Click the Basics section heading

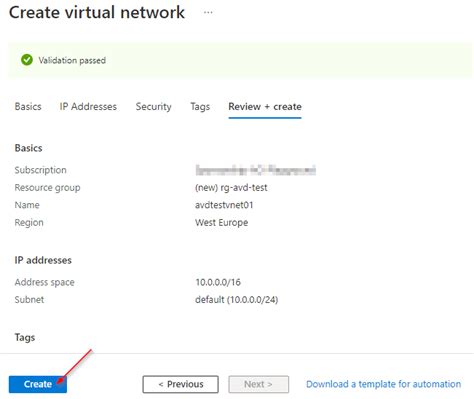(28, 148)
